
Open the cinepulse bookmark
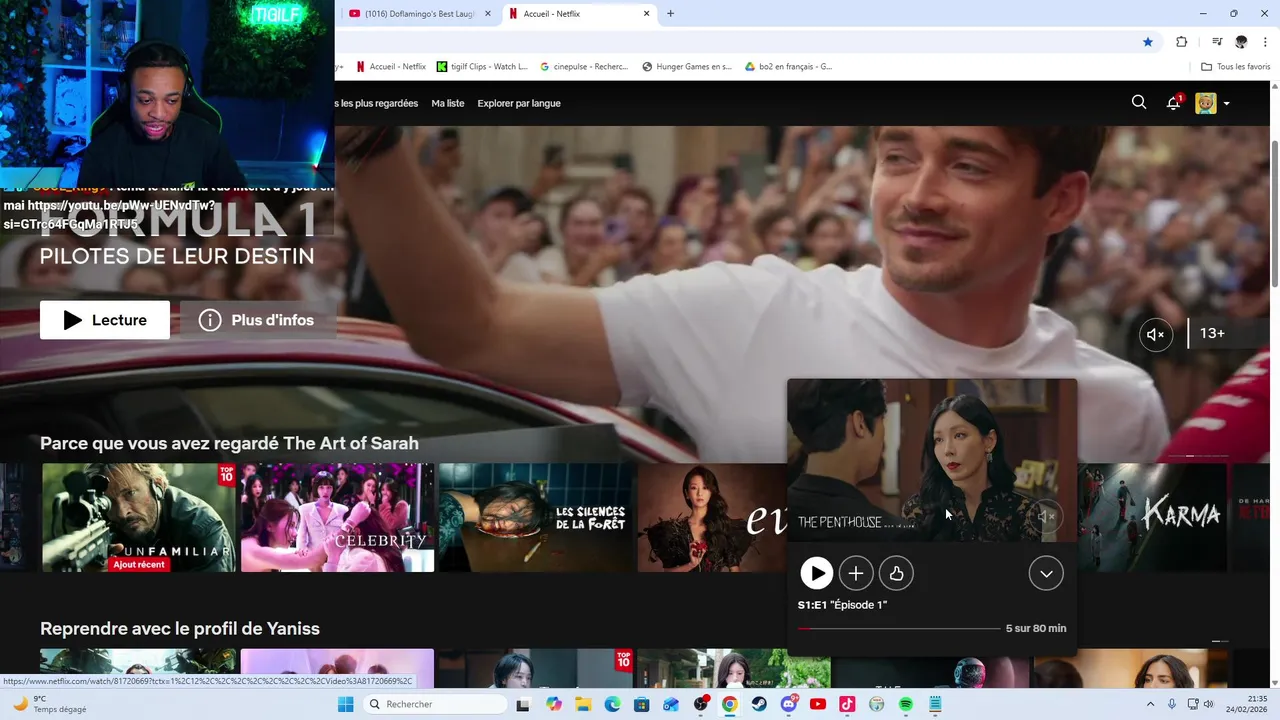(x=584, y=67)
